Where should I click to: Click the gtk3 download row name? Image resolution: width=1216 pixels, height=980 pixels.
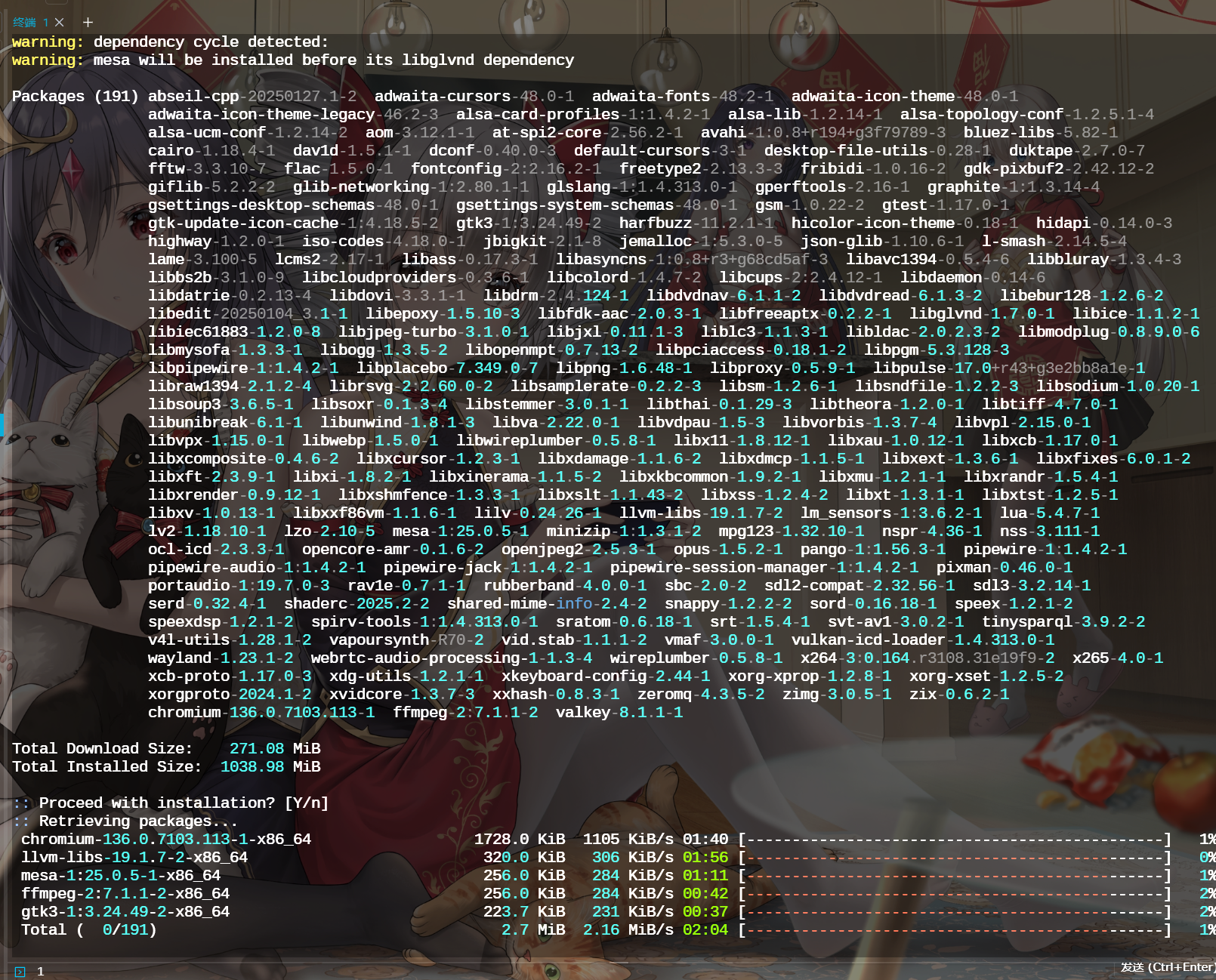[x=125, y=912]
